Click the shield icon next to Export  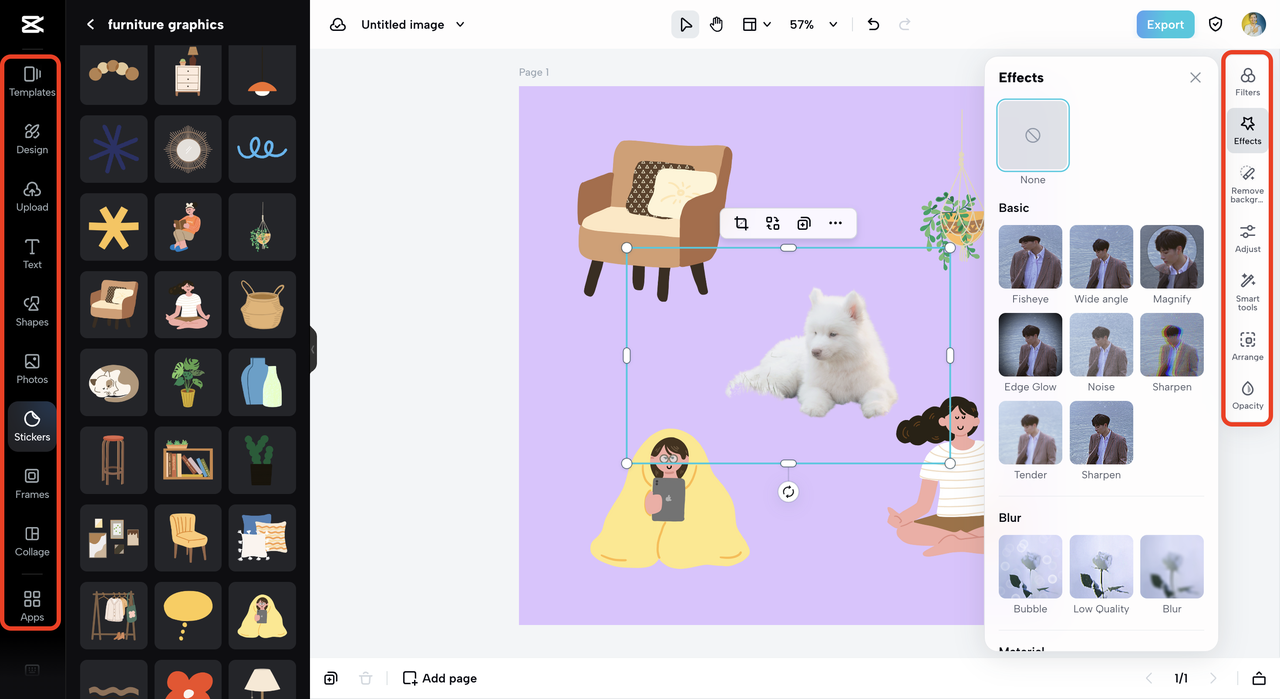tap(1216, 25)
